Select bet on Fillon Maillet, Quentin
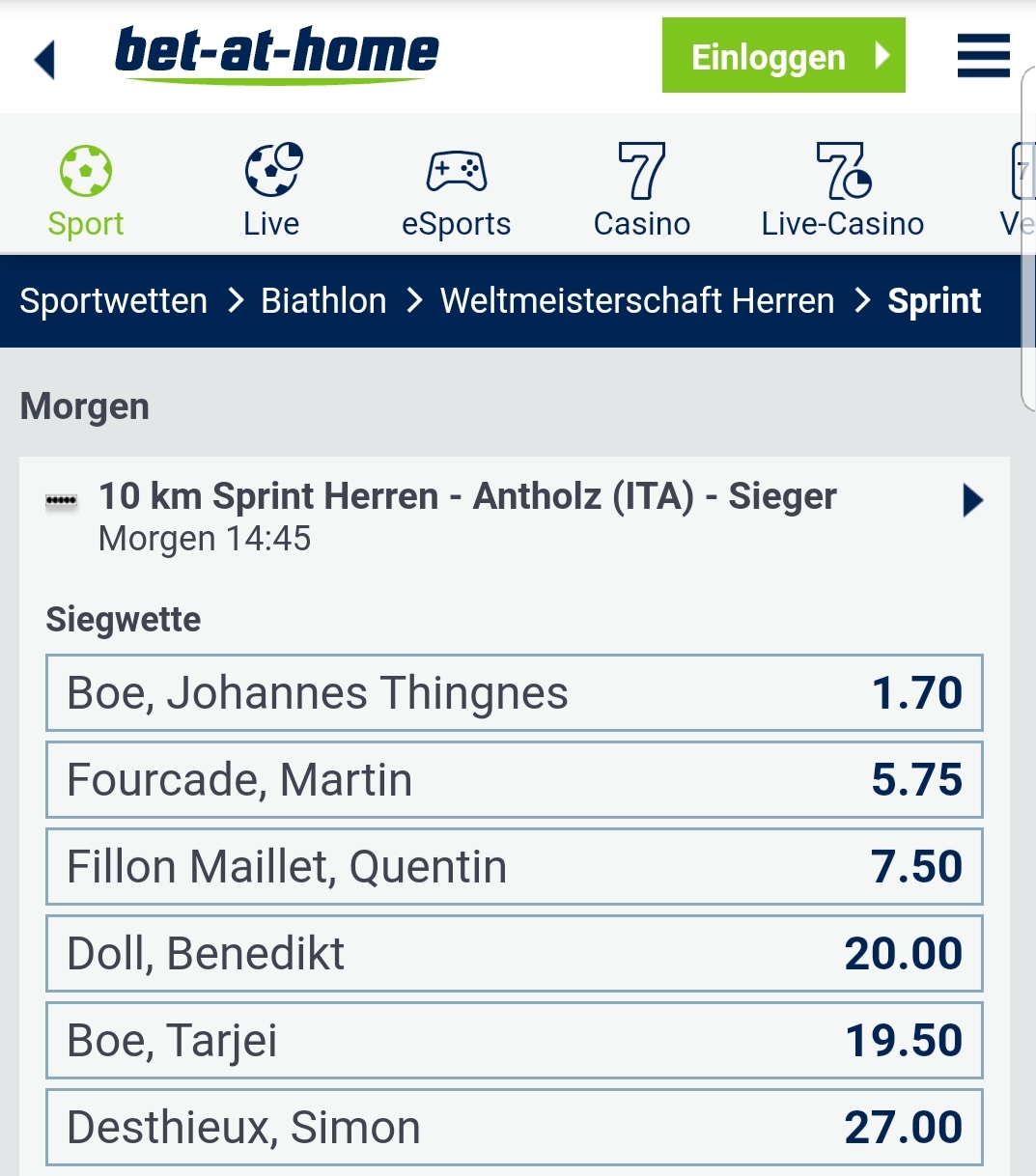1036x1176 pixels. (514, 867)
